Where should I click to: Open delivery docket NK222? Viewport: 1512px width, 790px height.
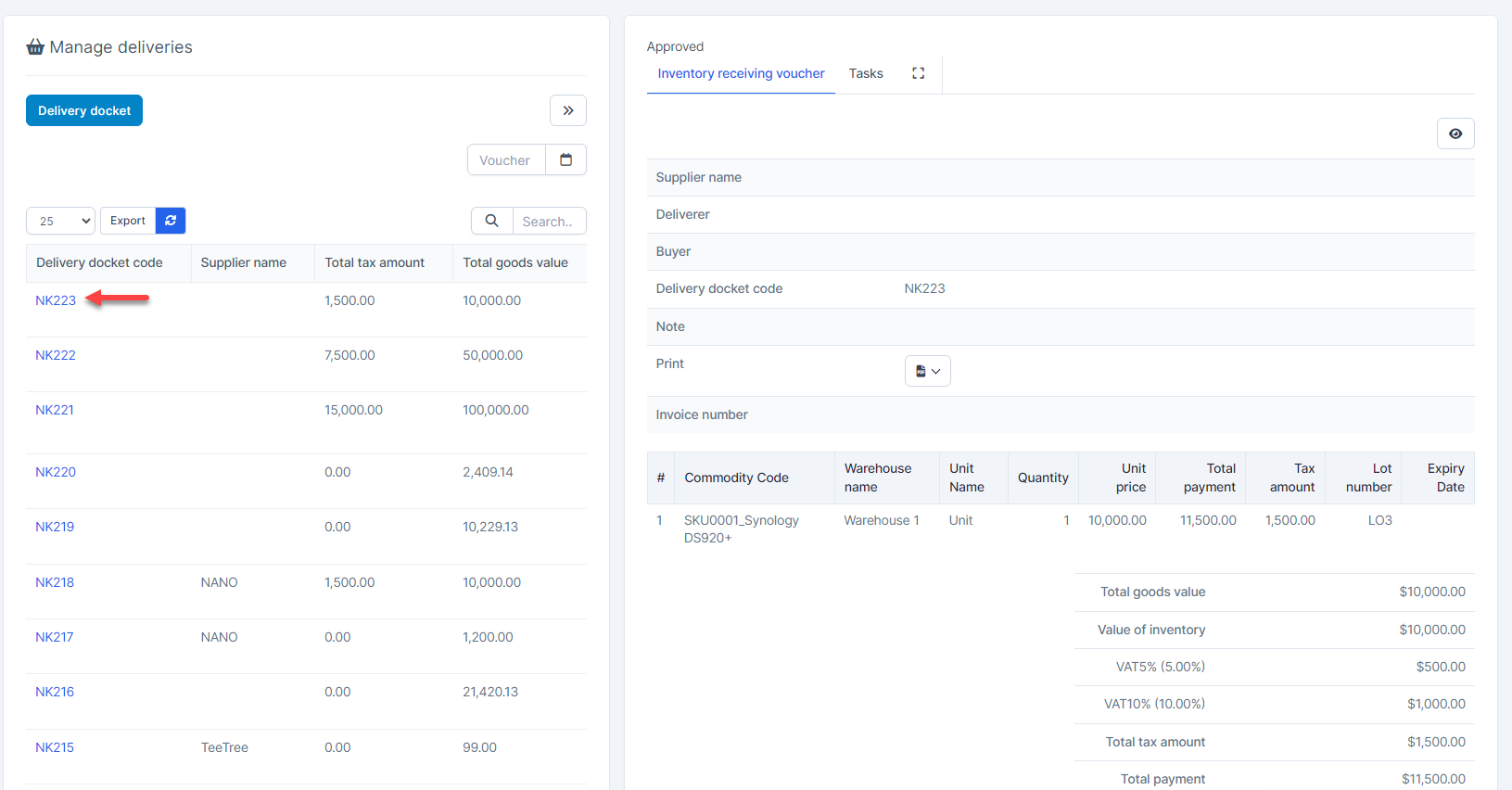pyautogui.click(x=56, y=355)
